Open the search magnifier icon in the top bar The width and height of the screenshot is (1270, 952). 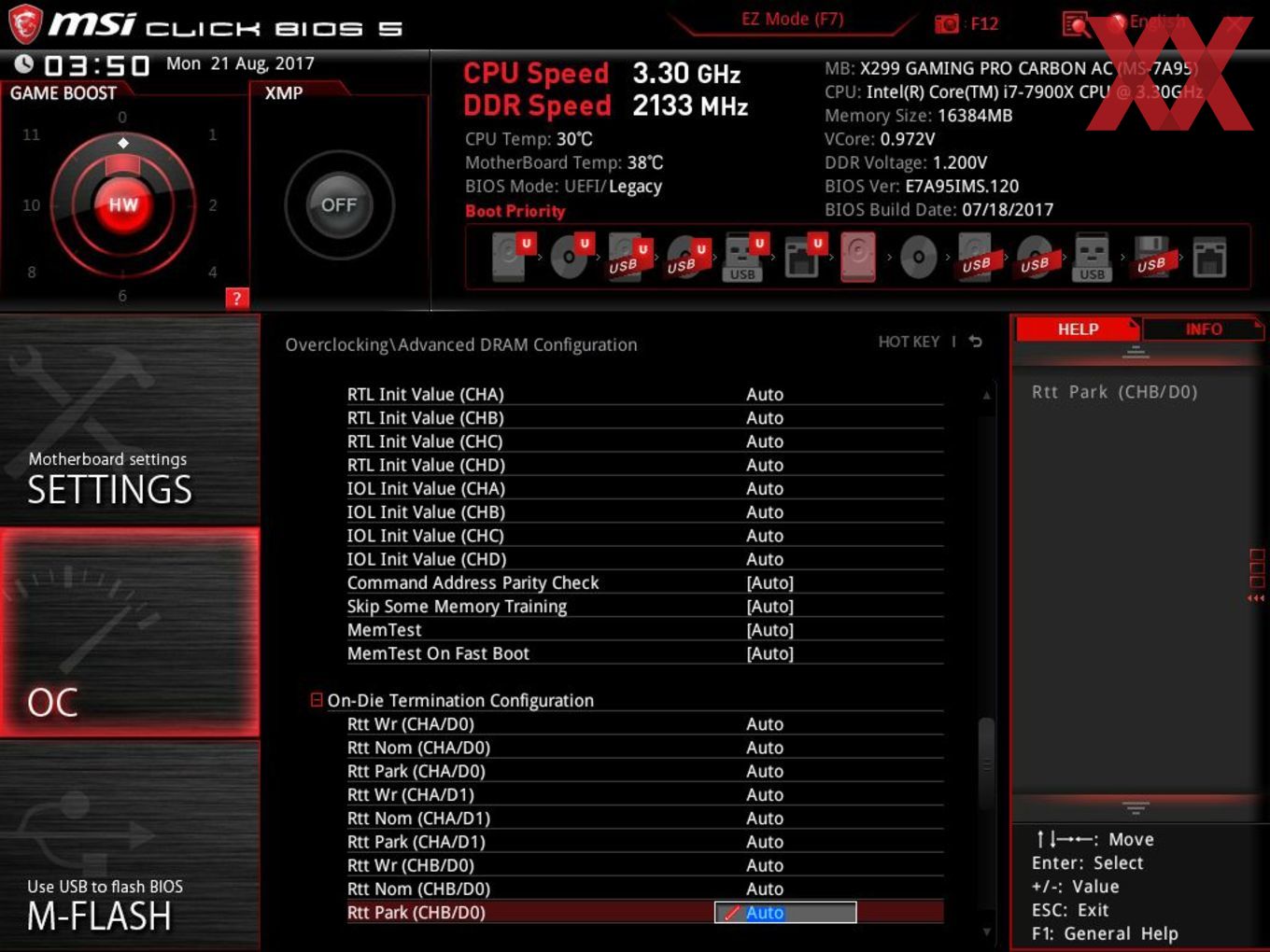click(x=1076, y=24)
